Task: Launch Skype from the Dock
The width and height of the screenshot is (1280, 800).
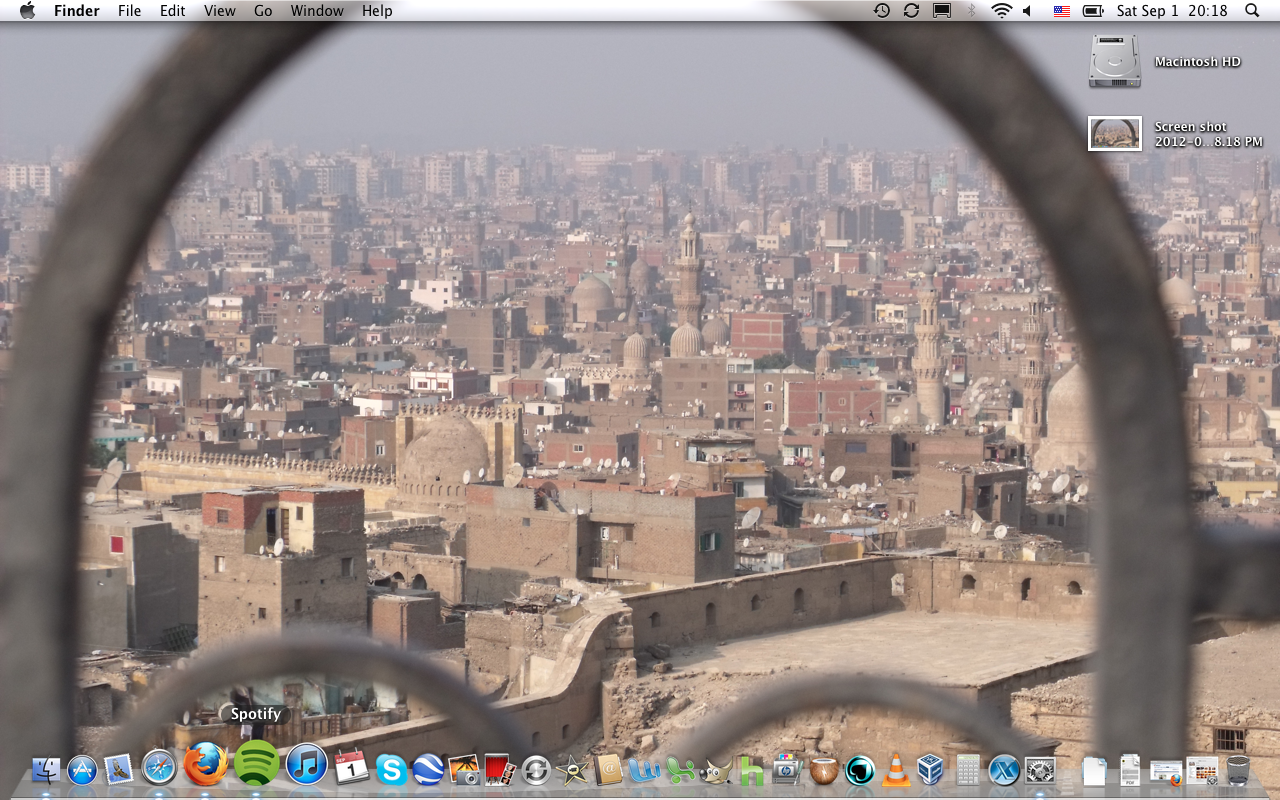Action: 391,770
